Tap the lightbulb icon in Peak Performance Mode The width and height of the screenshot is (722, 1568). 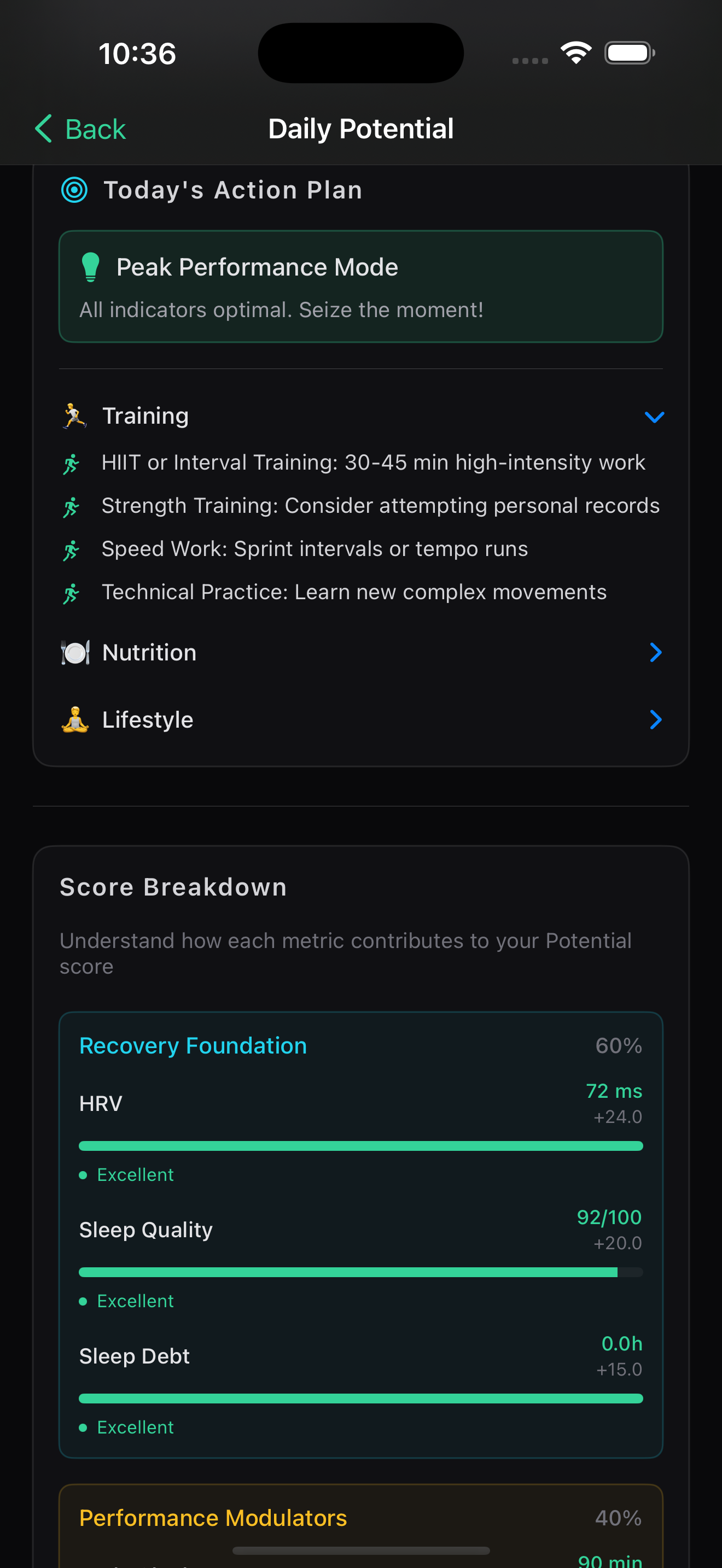[x=91, y=267]
